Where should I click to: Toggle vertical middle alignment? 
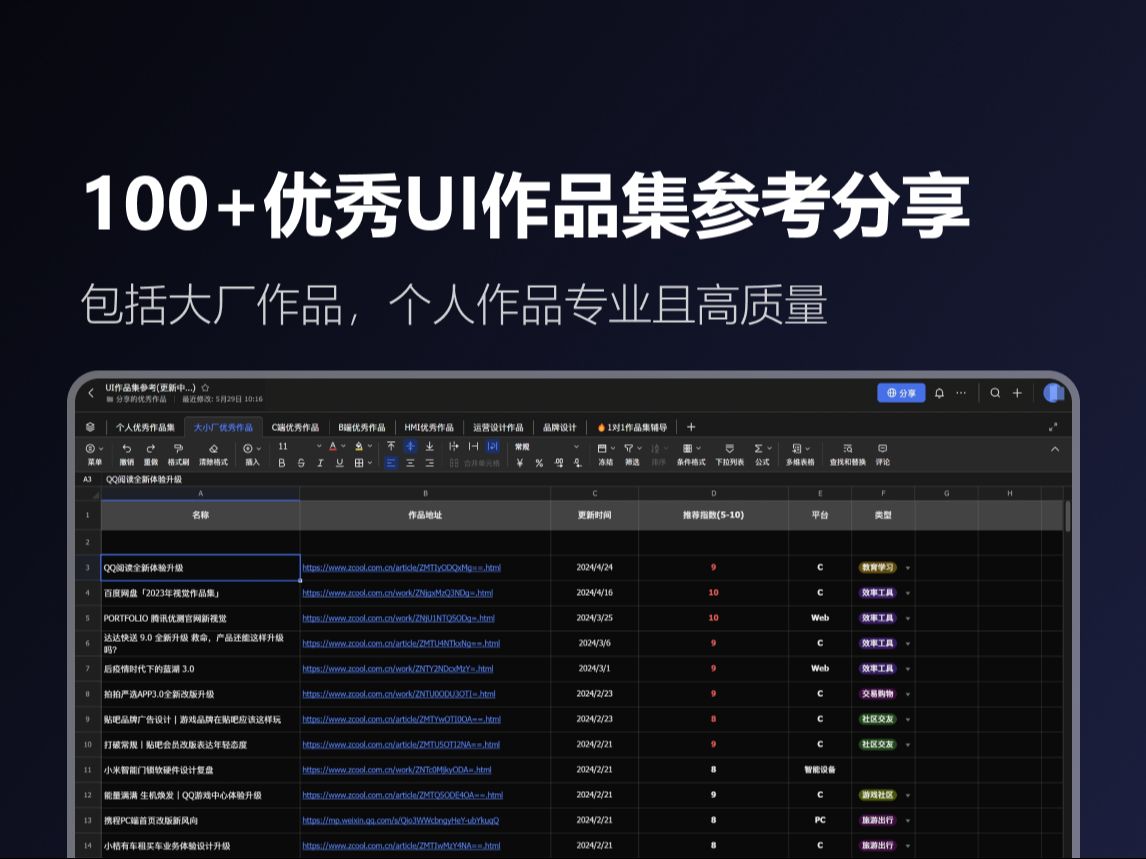tap(410, 446)
